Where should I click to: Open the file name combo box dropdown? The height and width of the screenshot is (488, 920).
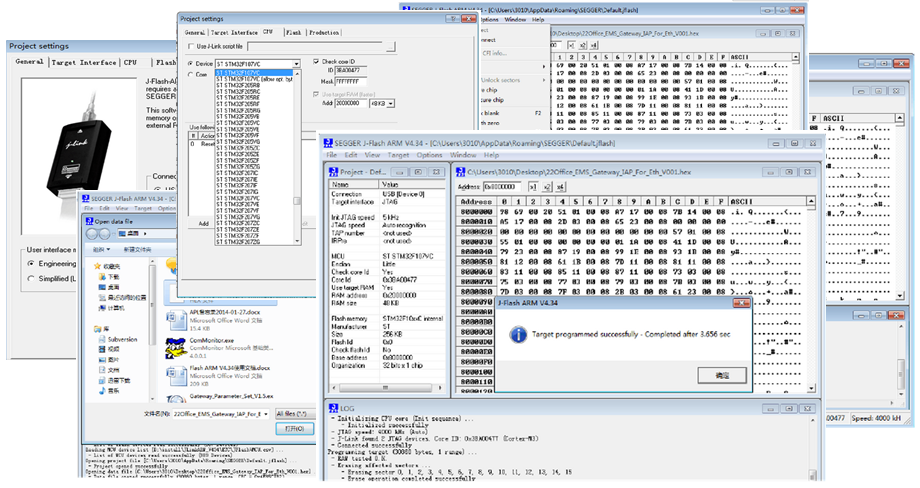click(x=266, y=414)
